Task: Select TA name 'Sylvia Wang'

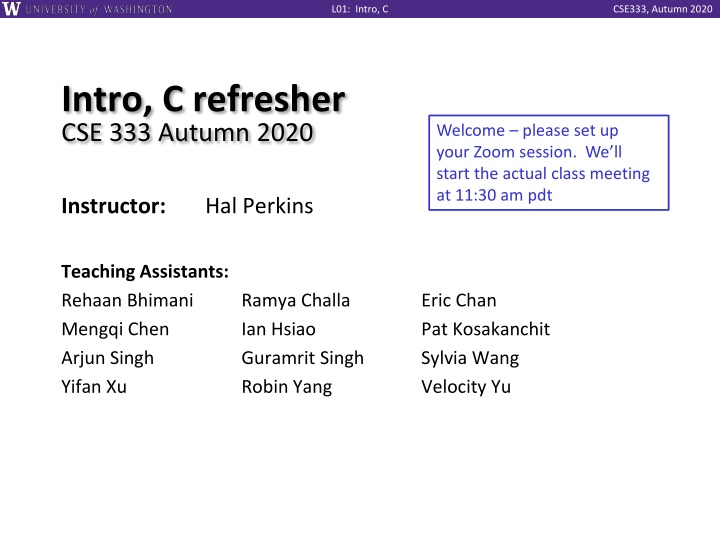Action: [470, 359]
